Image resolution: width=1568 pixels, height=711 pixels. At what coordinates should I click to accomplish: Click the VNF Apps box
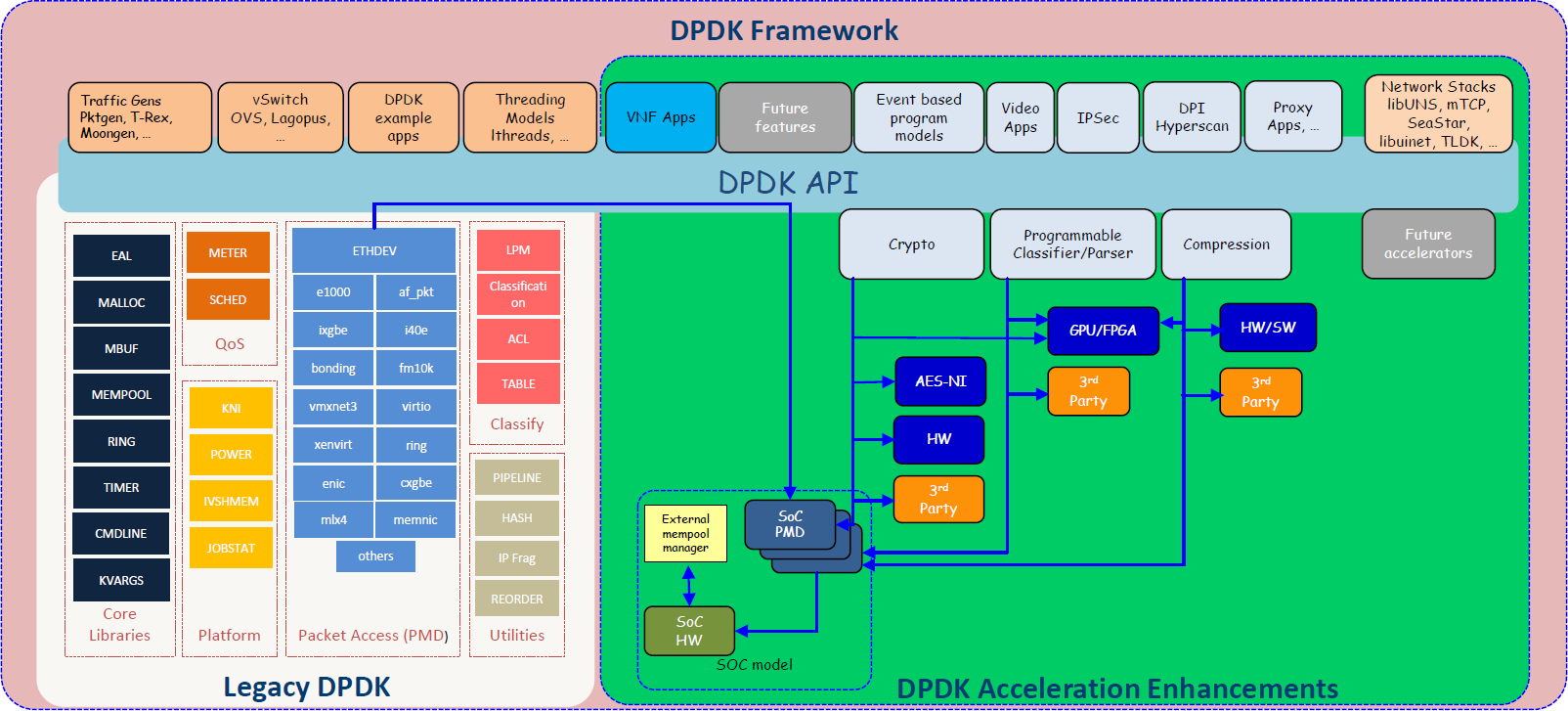tap(661, 117)
